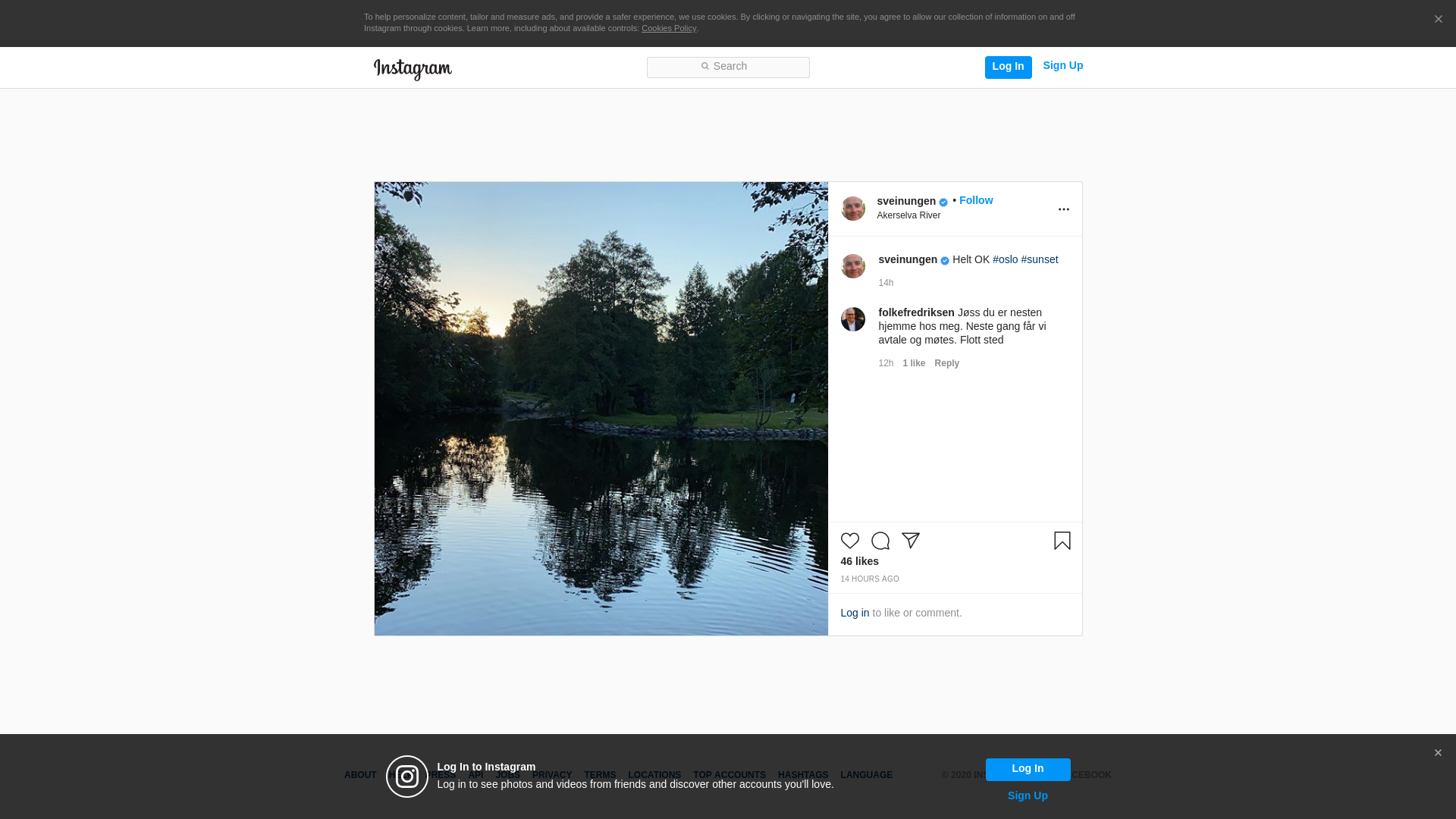Click Log In button in bottom banner
The width and height of the screenshot is (1456, 819).
click(1028, 769)
